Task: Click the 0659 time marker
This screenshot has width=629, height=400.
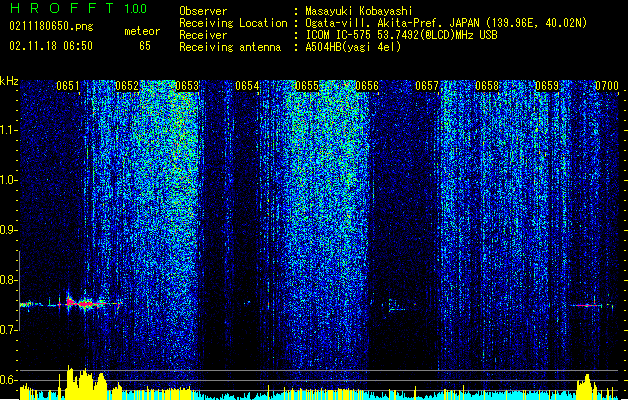Action: click(x=547, y=86)
